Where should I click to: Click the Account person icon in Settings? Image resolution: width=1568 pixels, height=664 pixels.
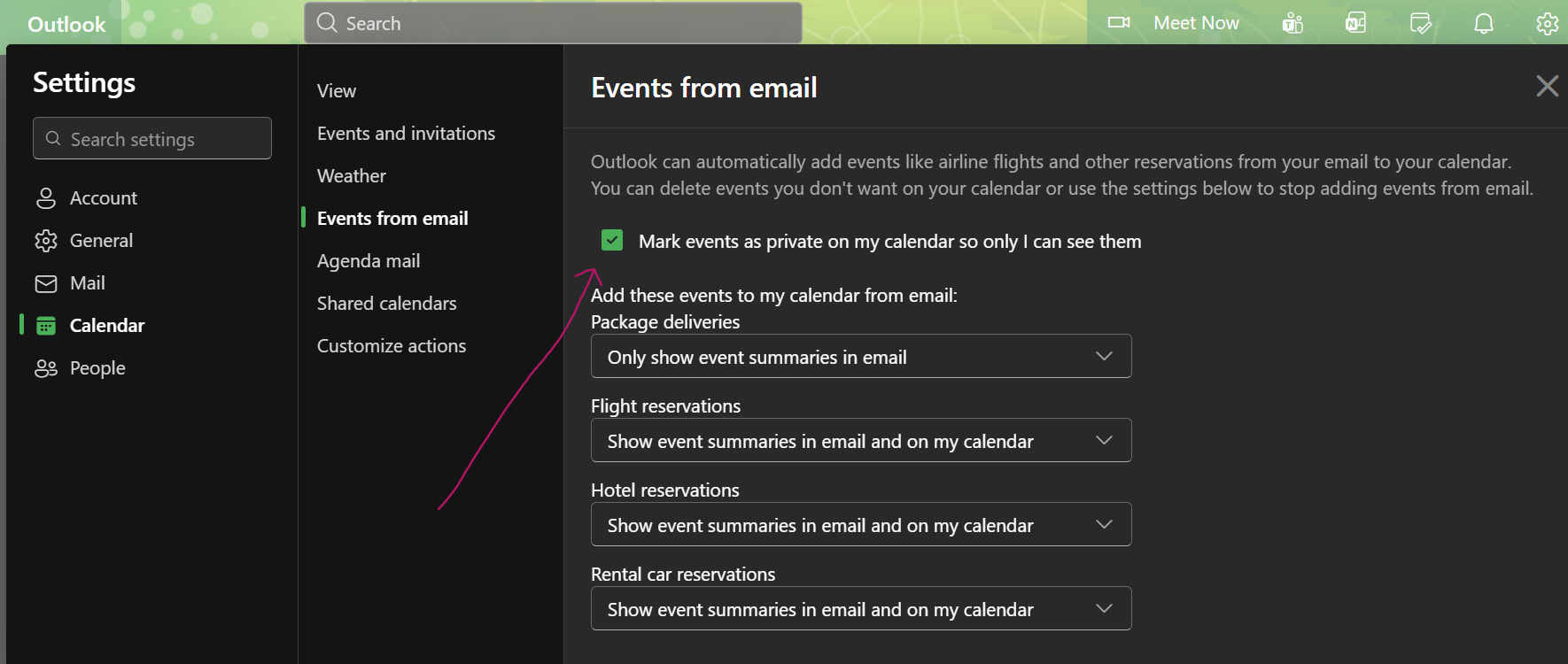pos(46,198)
